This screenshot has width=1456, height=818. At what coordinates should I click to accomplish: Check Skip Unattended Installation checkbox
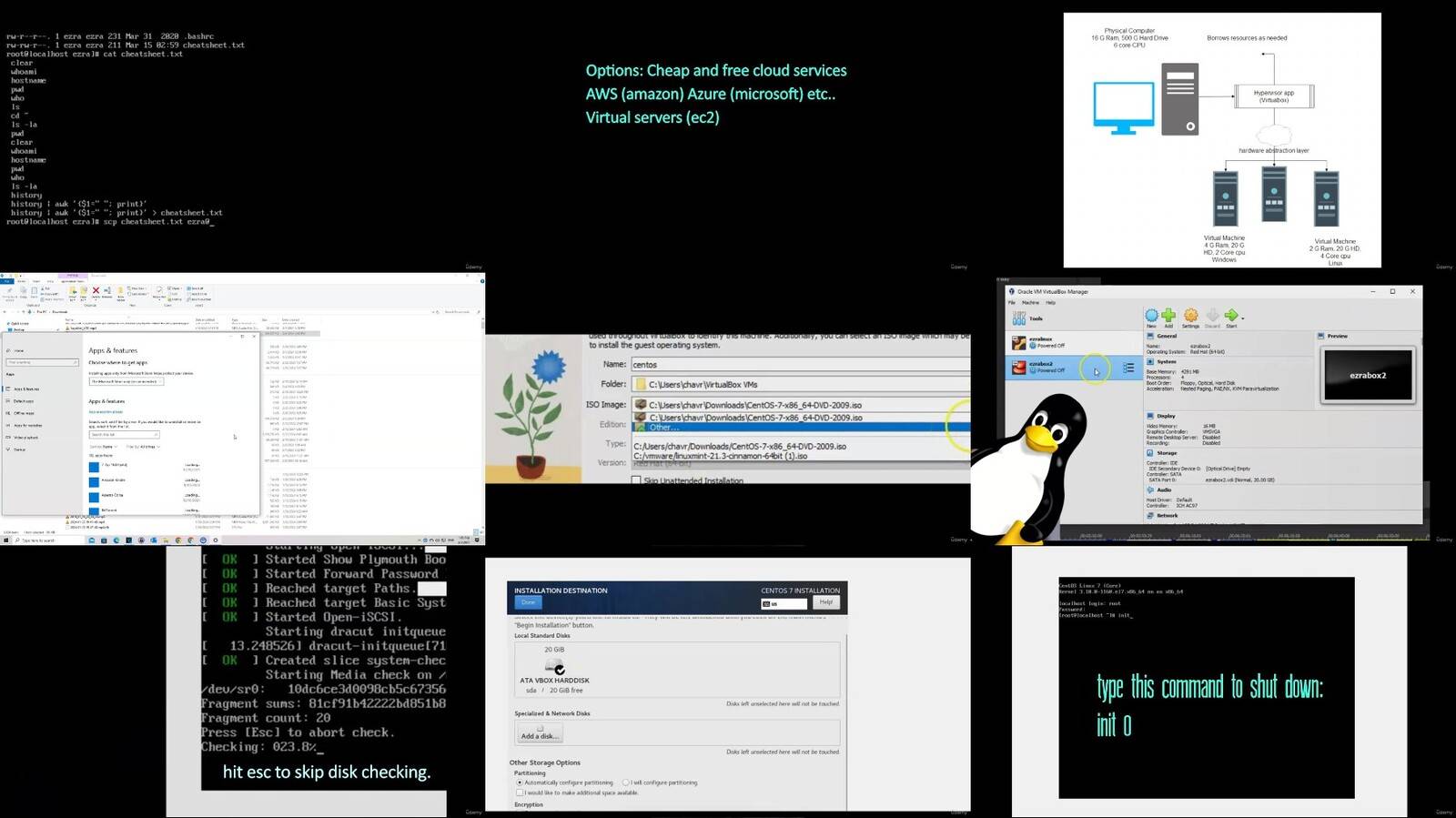636,480
